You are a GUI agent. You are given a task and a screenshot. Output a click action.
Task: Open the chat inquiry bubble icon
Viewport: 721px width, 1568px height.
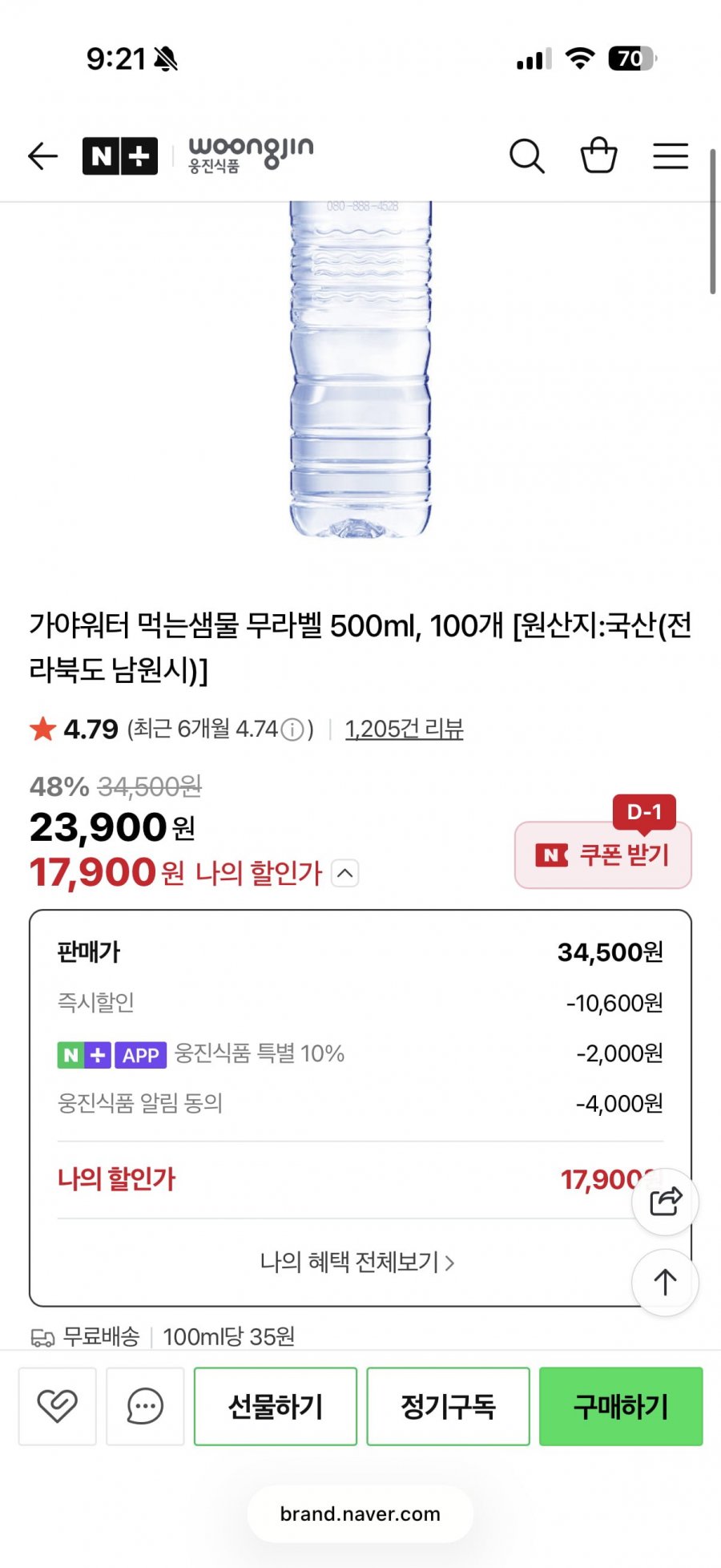pos(145,1406)
